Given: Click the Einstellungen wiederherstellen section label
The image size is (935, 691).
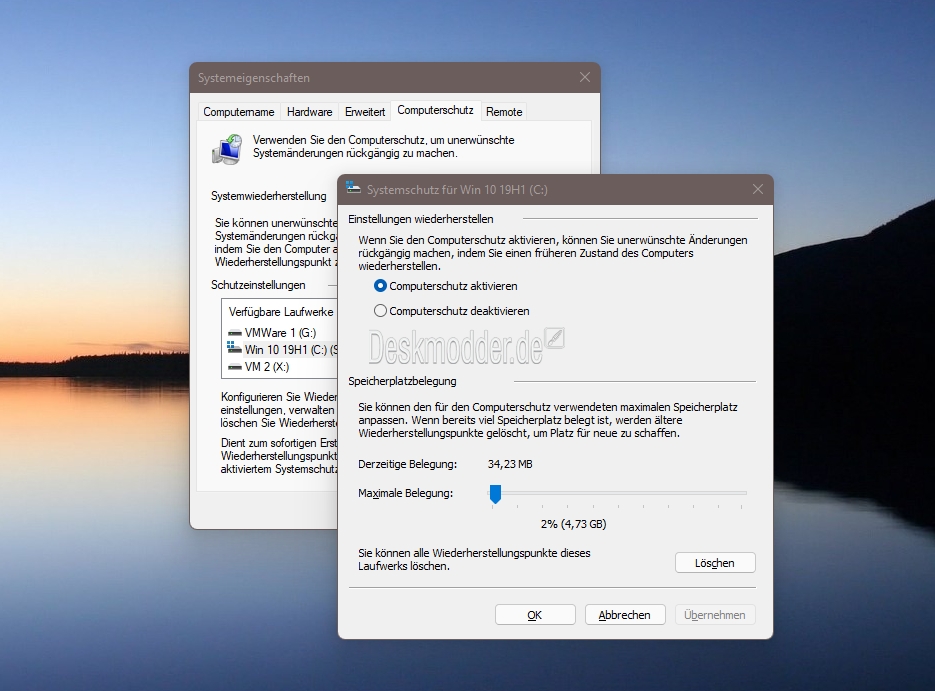Looking at the screenshot, I should tap(421, 219).
